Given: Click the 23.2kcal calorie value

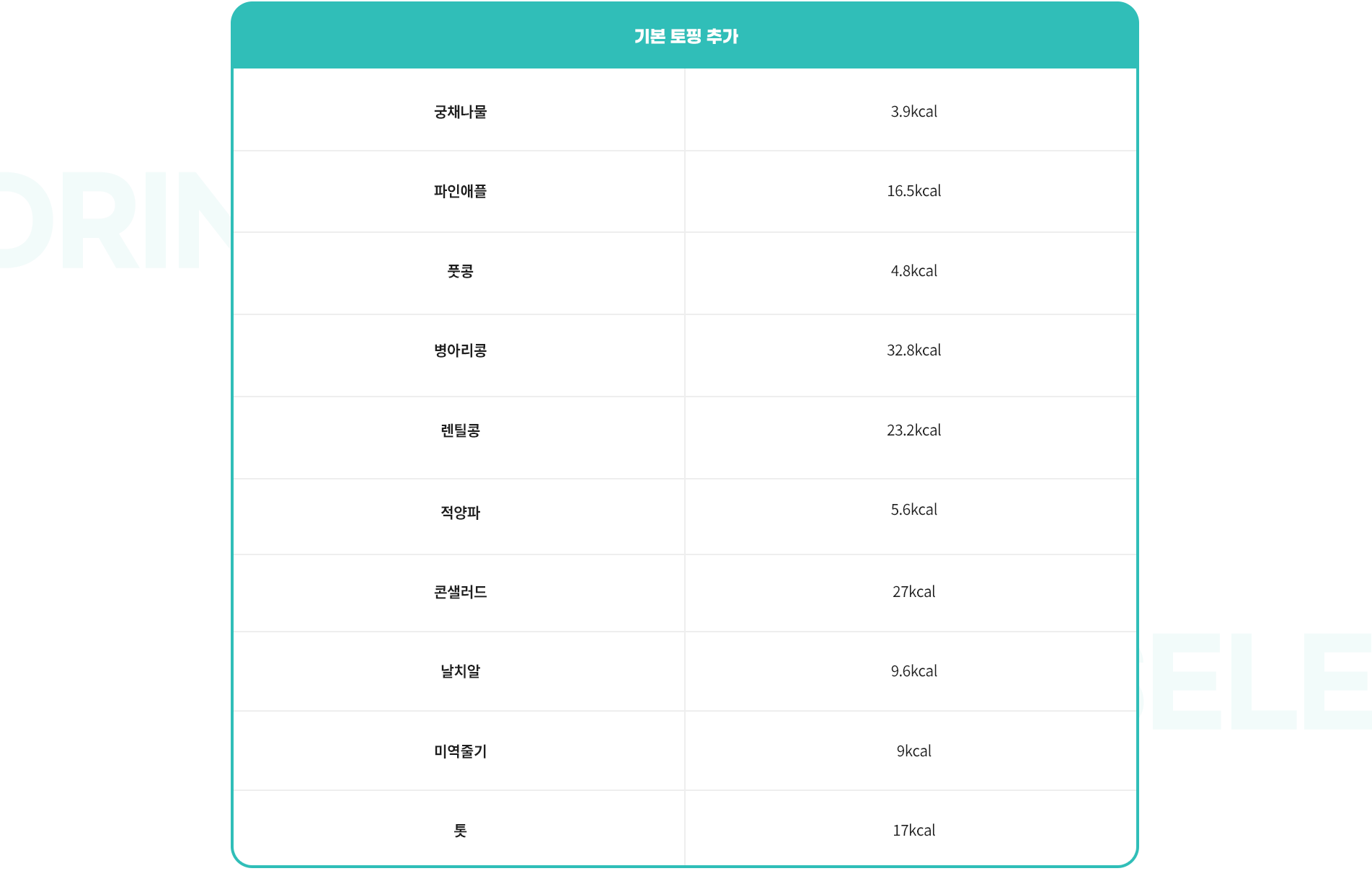Looking at the screenshot, I should click(913, 430).
